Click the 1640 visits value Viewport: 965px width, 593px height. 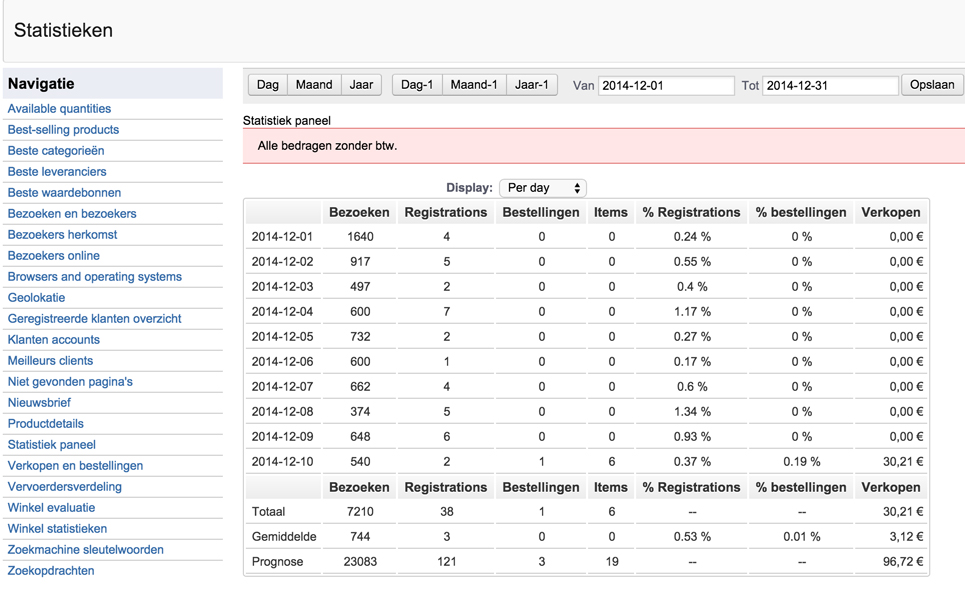(x=360, y=237)
